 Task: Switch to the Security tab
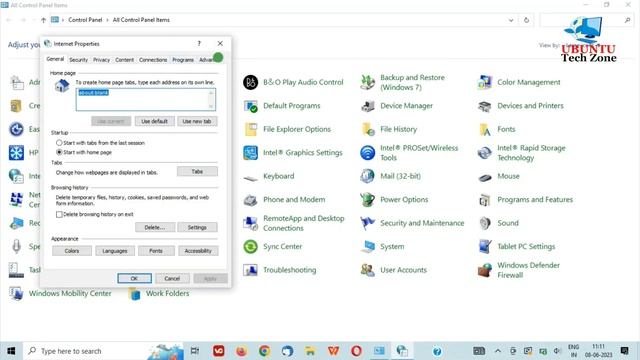pyautogui.click(x=78, y=60)
